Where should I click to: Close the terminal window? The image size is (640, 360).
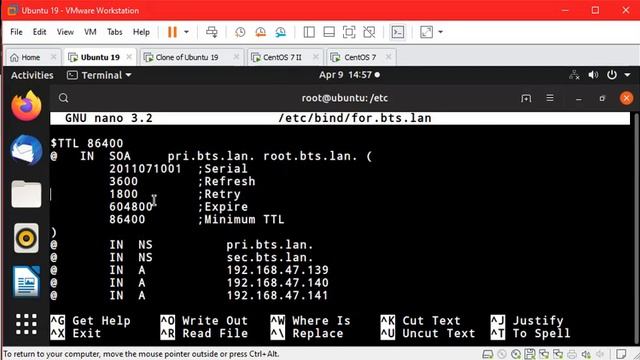(x=626, y=98)
